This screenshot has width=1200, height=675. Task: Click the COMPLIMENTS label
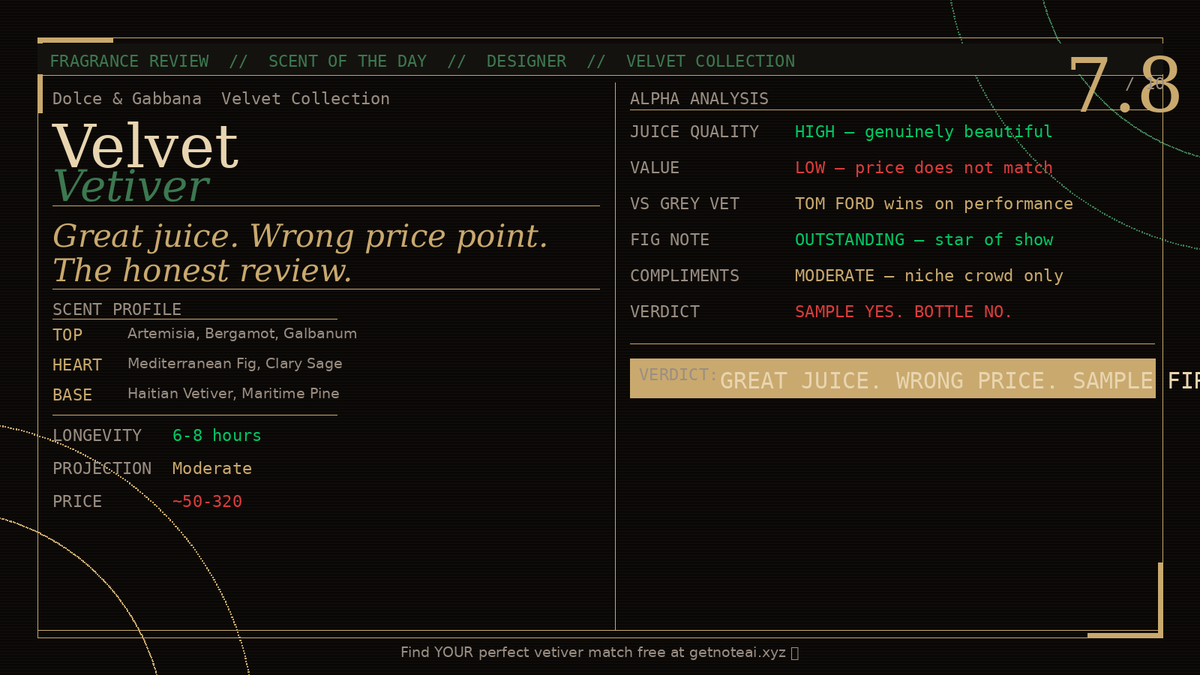pos(684,275)
